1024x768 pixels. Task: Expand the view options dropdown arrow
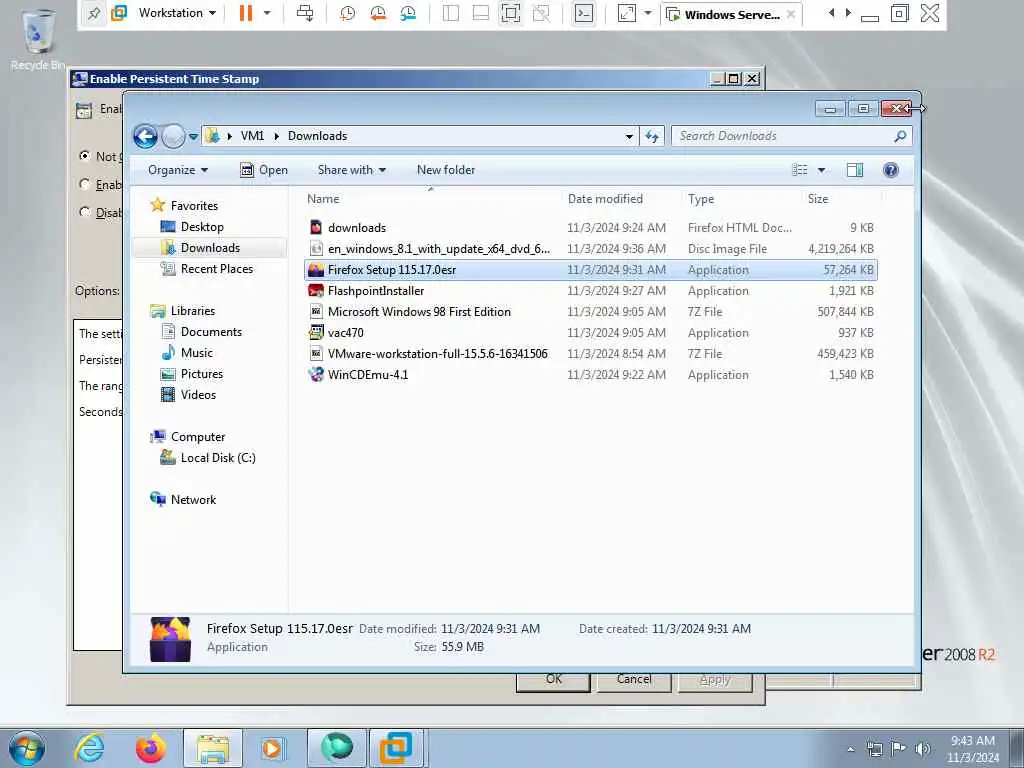coord(822,170)
